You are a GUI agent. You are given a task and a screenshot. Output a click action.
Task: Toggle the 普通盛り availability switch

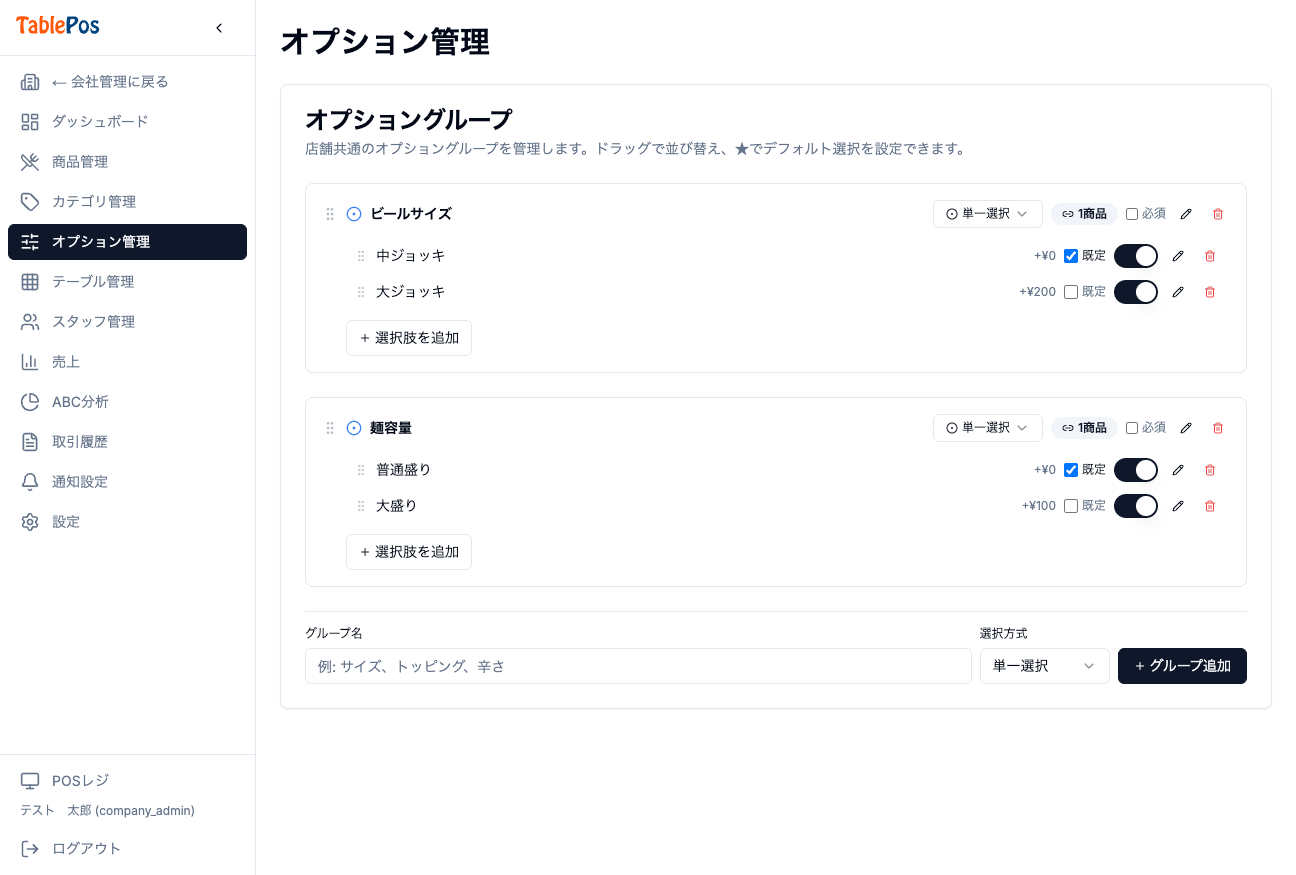pyautogui.click(x=1136, y=470)
